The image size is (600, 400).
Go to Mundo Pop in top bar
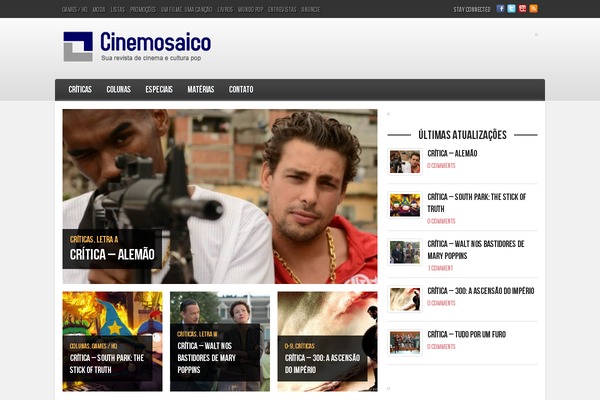click(x=250, y=10)
